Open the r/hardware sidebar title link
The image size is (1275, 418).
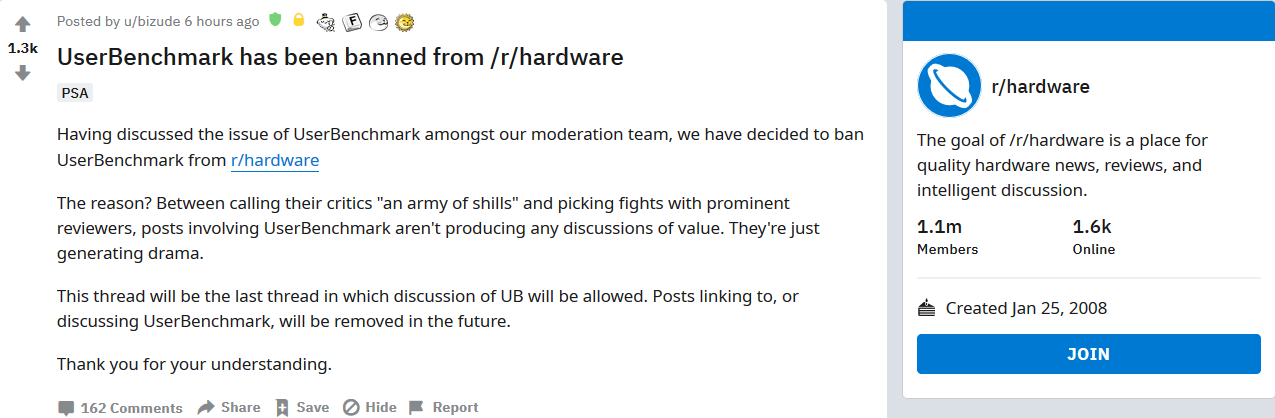[x=1040, y=87]
